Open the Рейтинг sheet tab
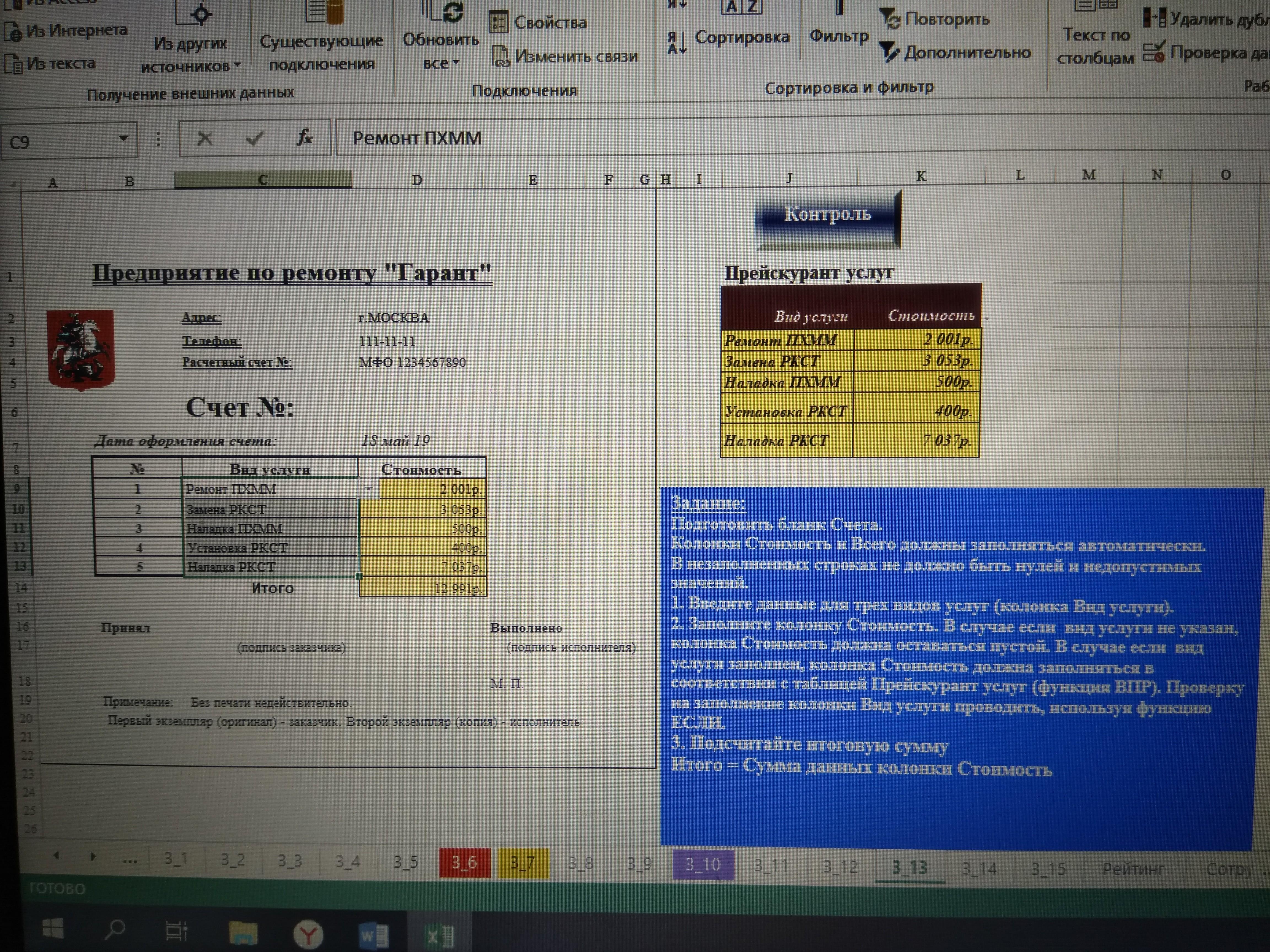This screenshot has height=952, width=1270. pos(1133,869)
